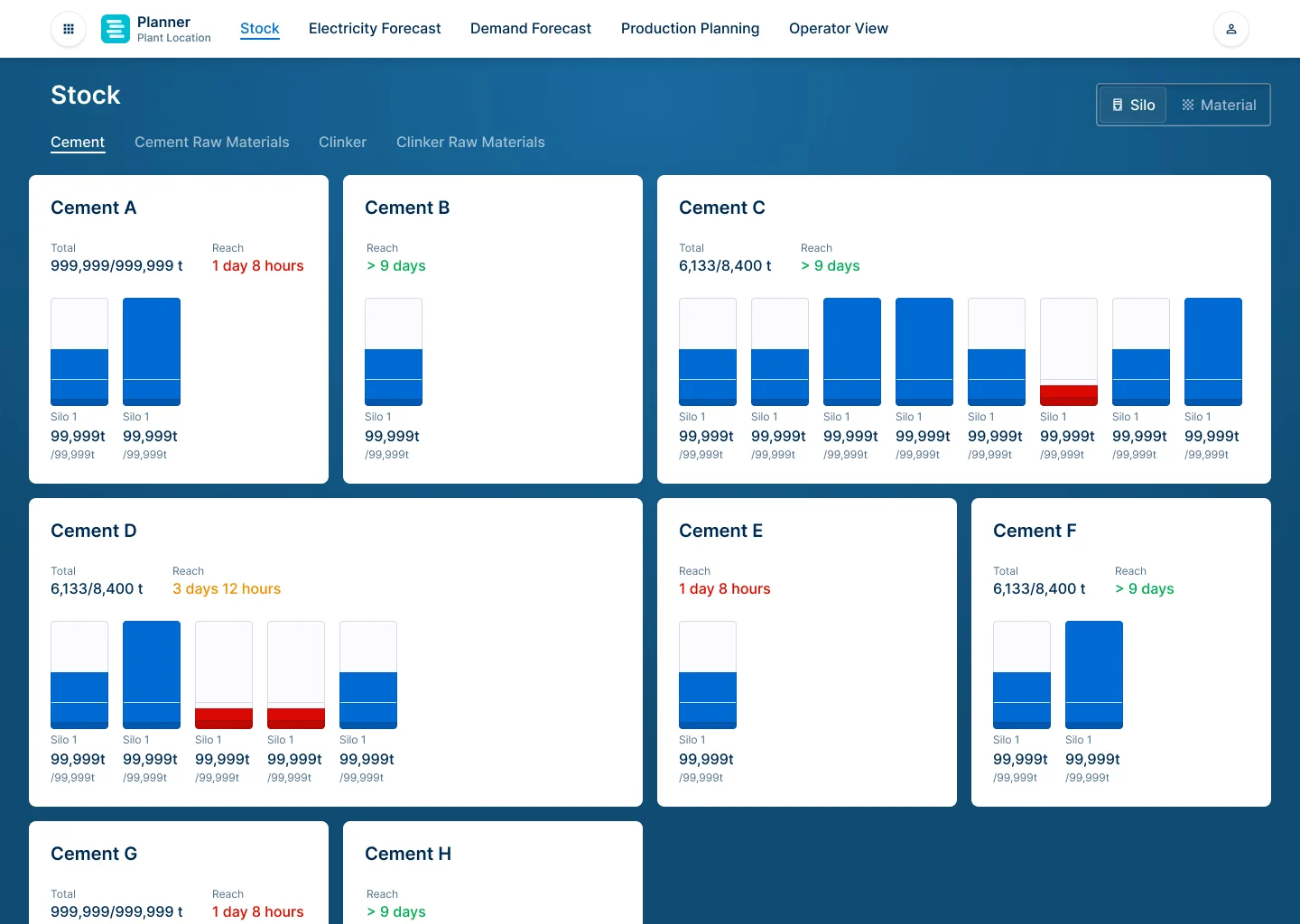Click the Cement B card title
The image size is (1300, 924).
(x=407, y=208)
